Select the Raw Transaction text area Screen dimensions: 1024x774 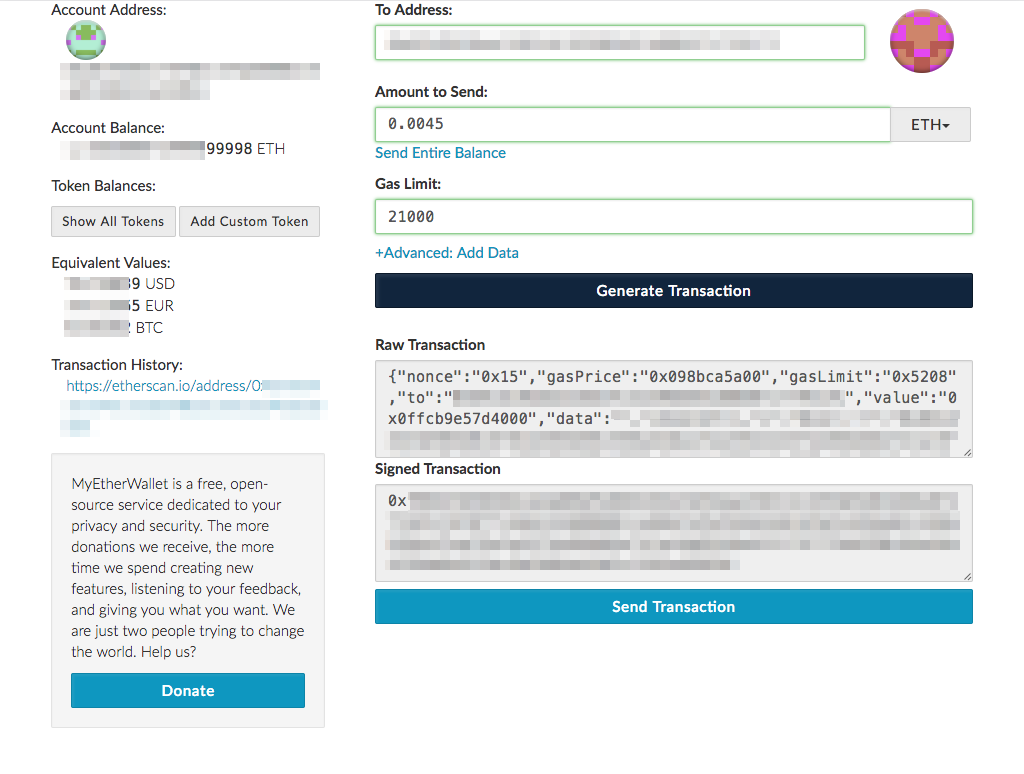tap(673, 408)
